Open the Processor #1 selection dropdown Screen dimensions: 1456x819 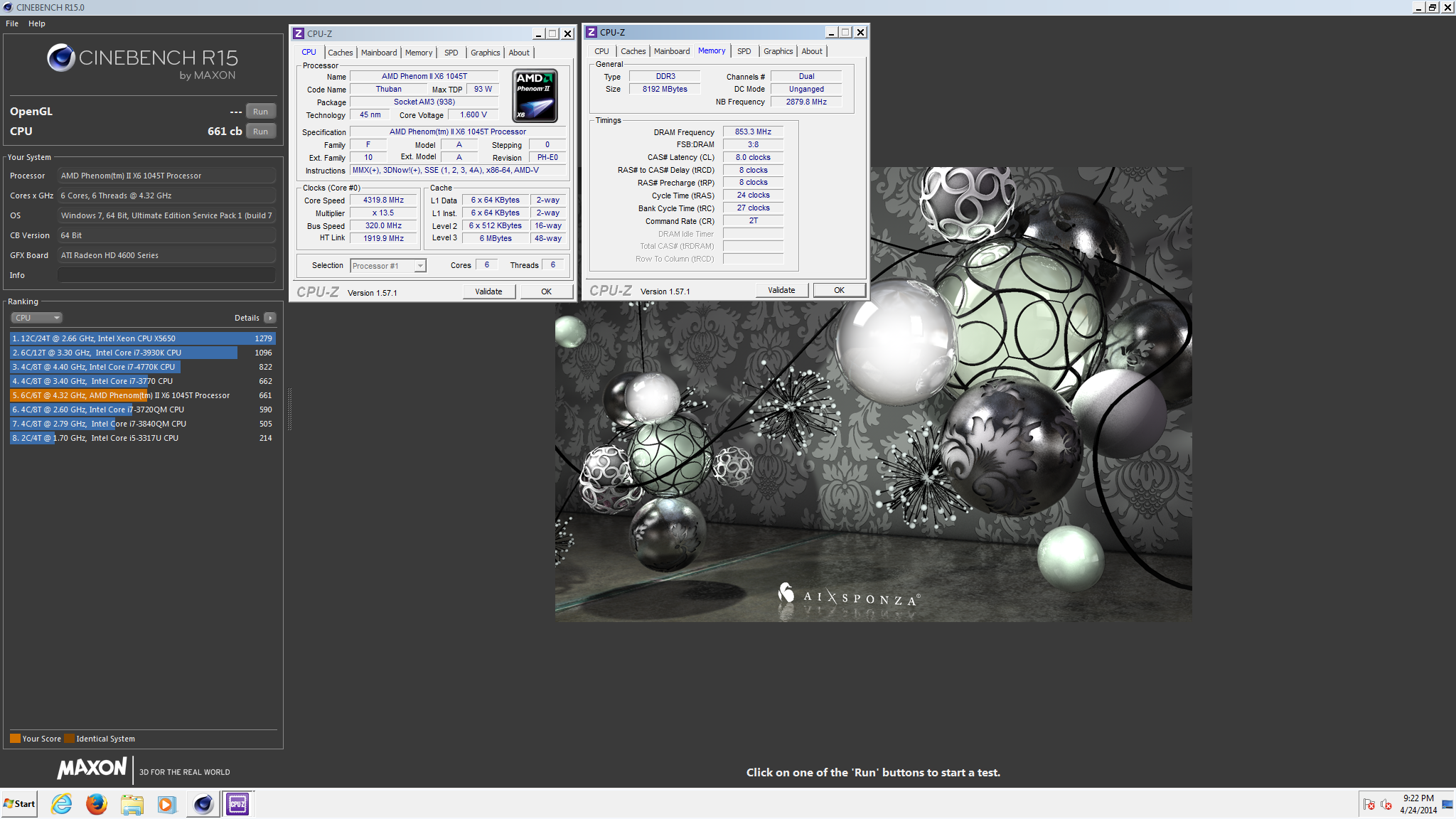click(388, 266)
